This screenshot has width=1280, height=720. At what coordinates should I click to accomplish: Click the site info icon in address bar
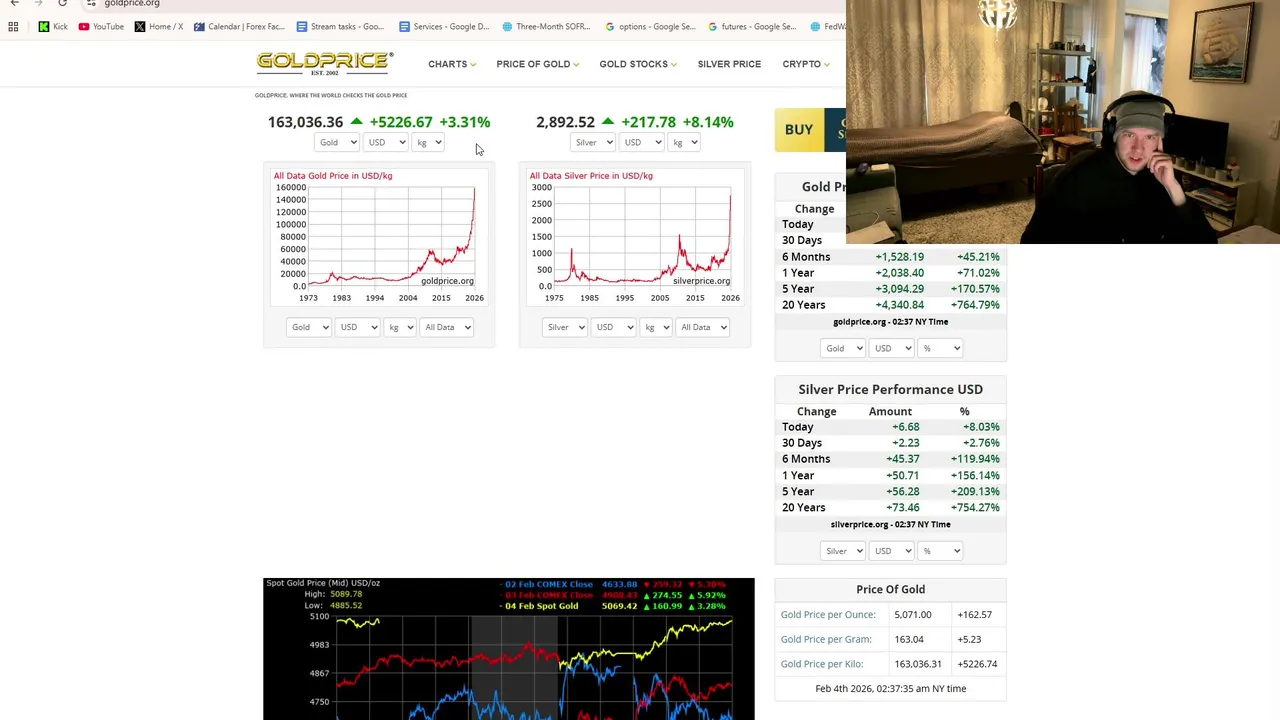91,4
